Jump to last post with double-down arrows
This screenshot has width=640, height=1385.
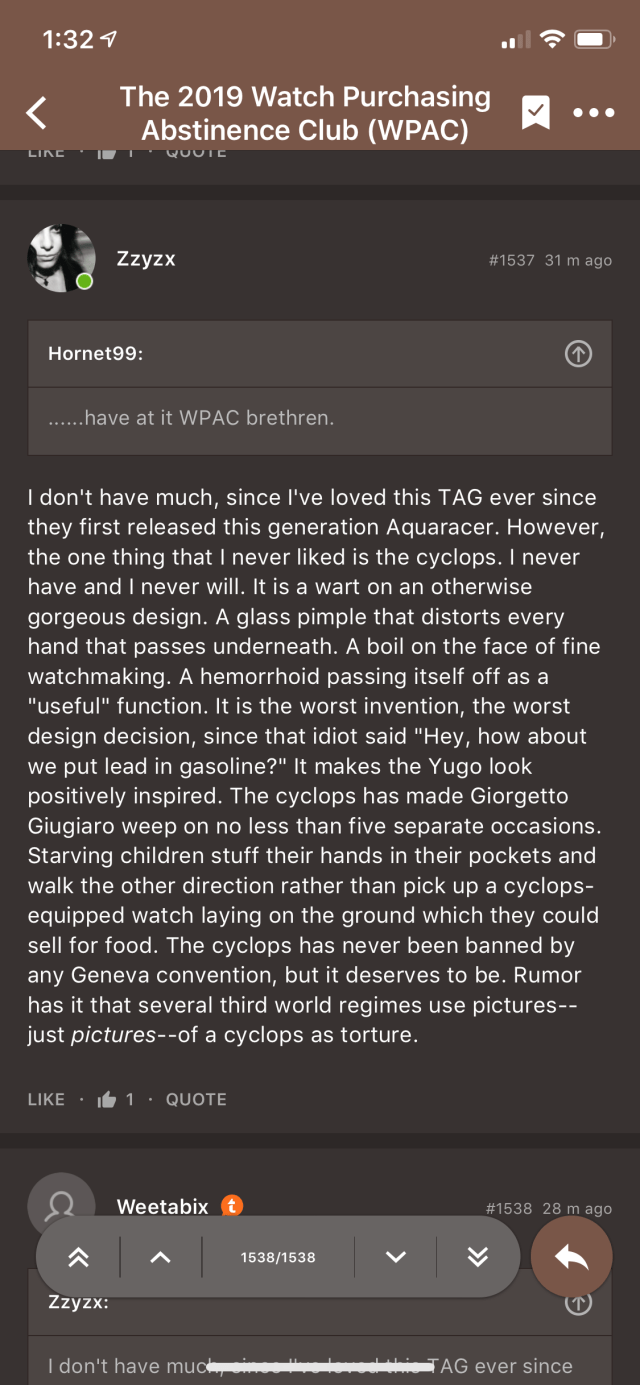click(478, 1257)
